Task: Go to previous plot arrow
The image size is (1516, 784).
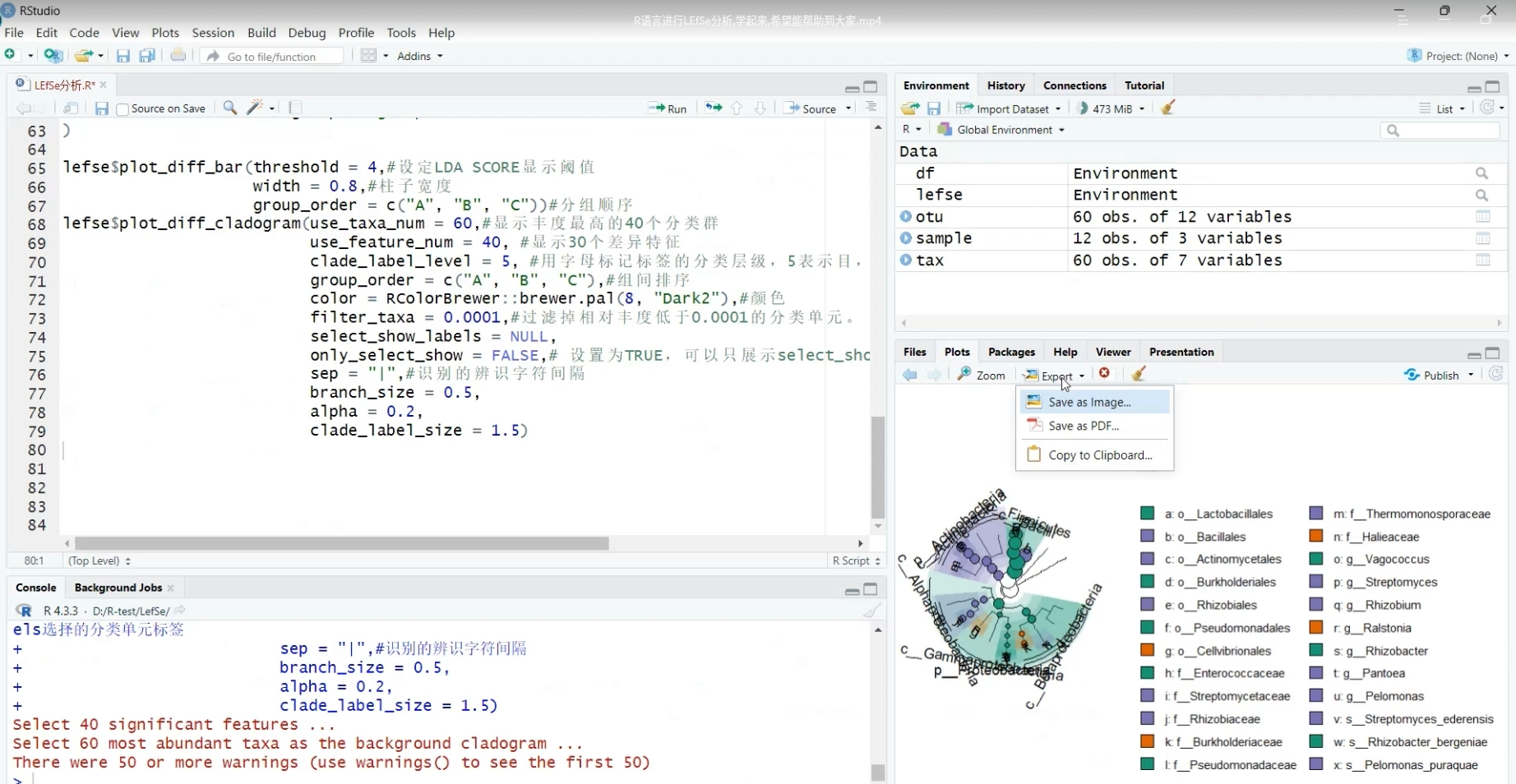Action: click(909, 375)
